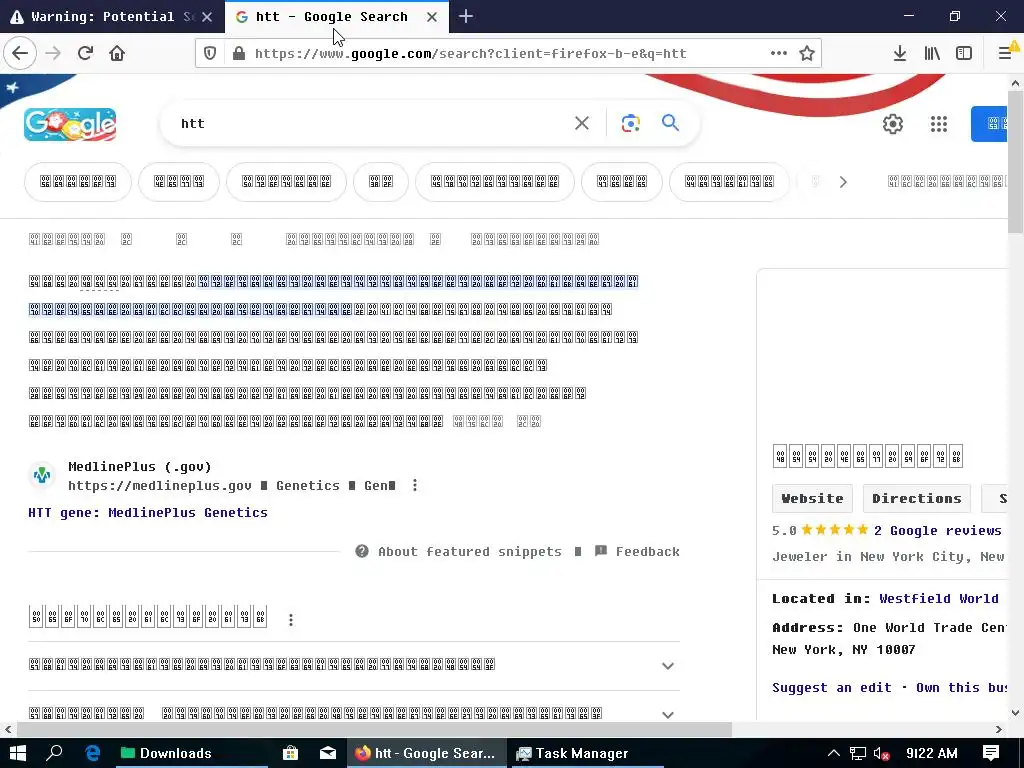Viewport: 1024px width, 768px height.
Task: Open the Google apps grid
Action: click(x=938, y=123)
